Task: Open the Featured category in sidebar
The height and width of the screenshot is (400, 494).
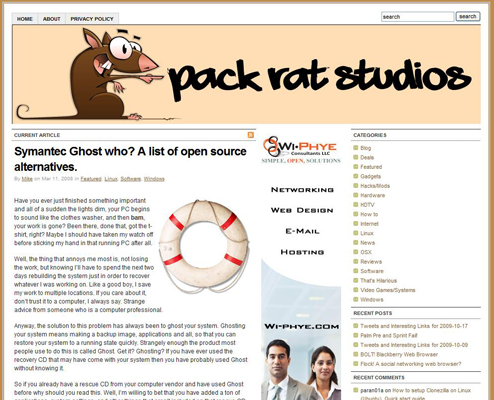Action: click(371, 167)
